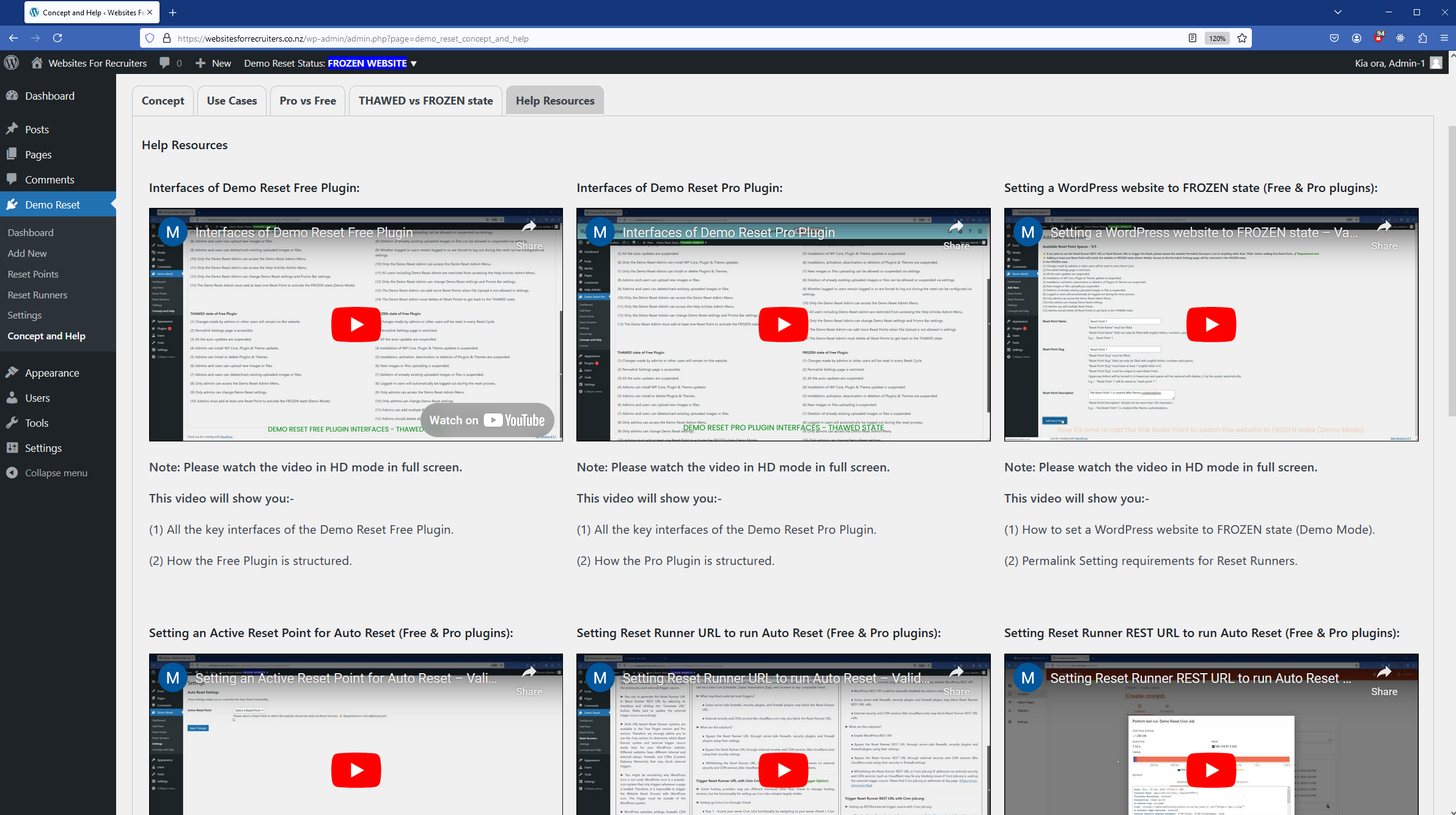Open the Firefox hamburger application menu
This screenshot has width=1456, height=815.
tap(1444, 38)
